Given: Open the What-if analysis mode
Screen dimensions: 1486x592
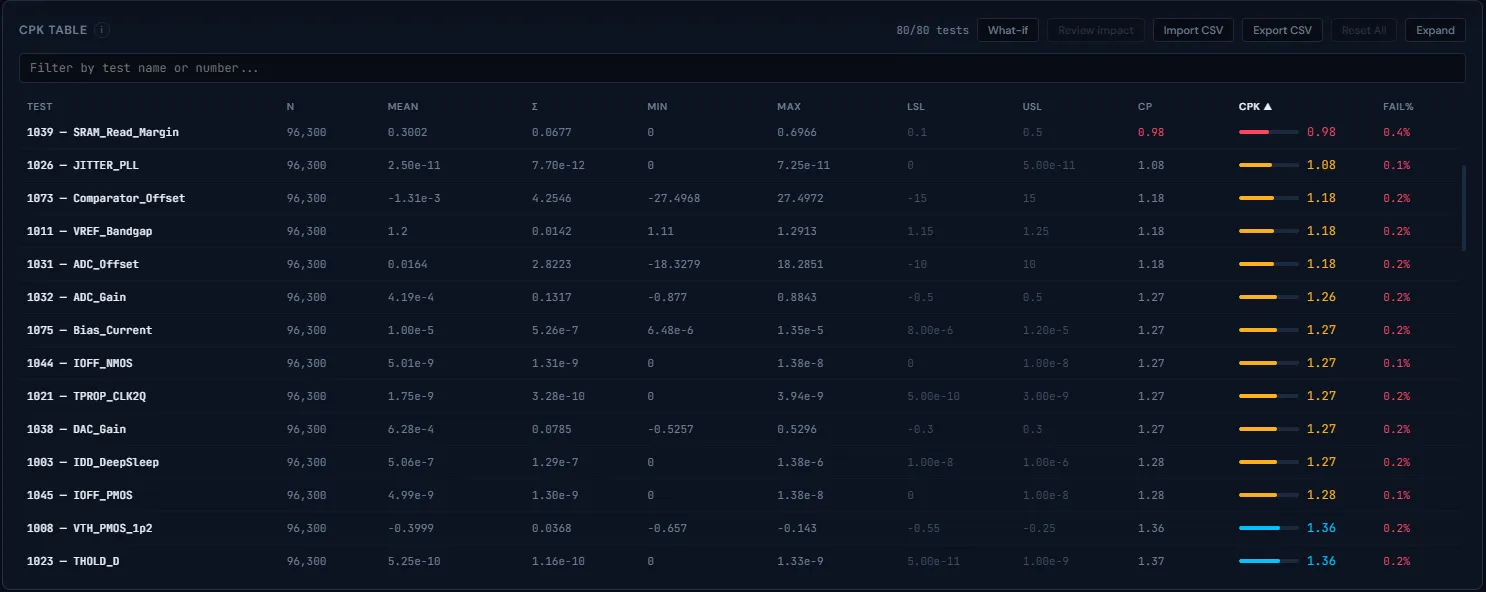Looking at the screenshot, I should point(1007,30).
